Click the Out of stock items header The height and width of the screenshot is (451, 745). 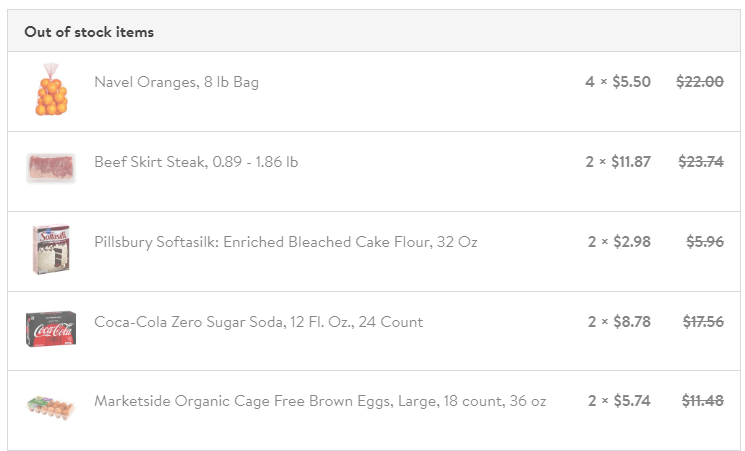(x=89, y=32)
